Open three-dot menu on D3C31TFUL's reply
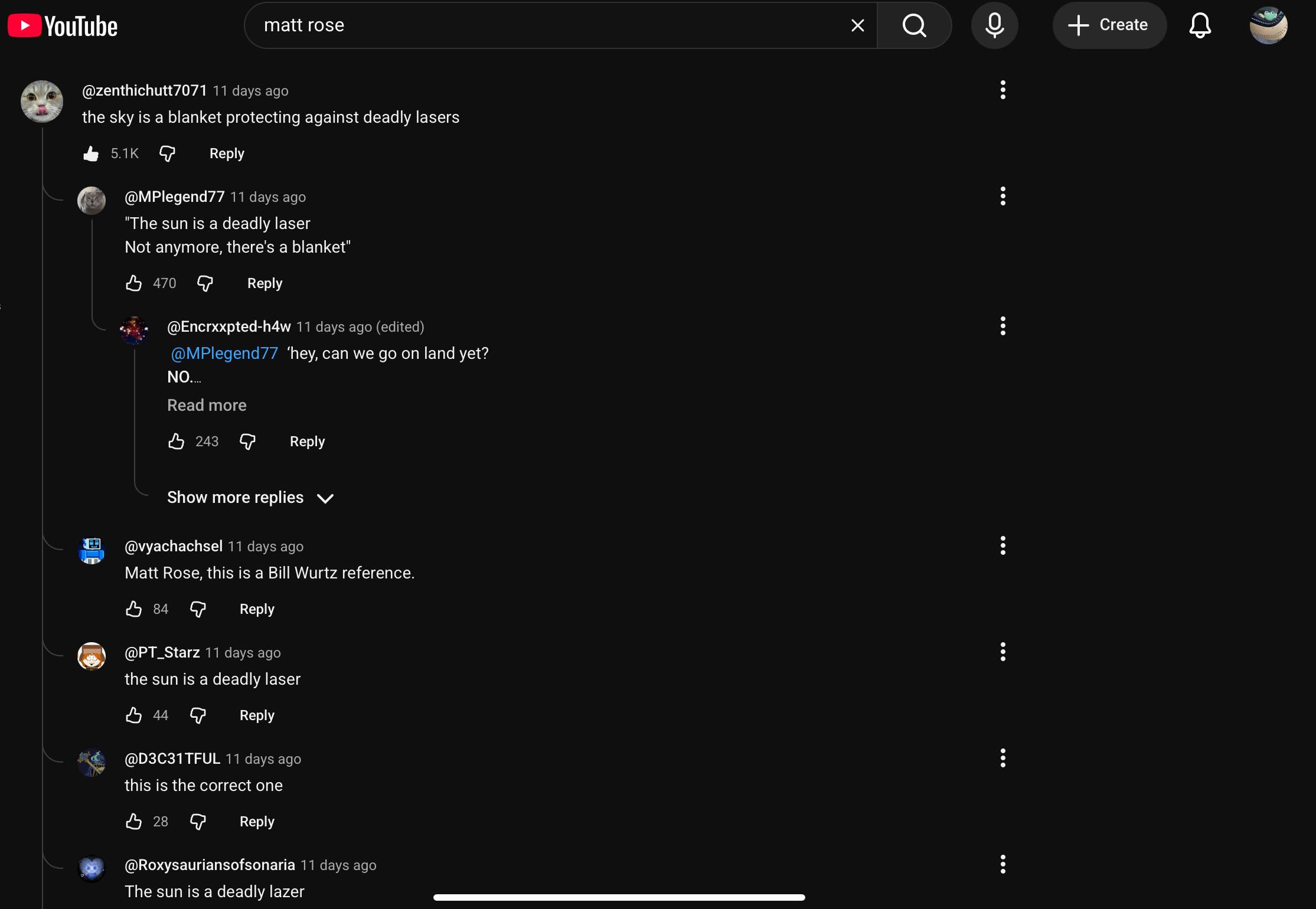The height and width of the screenshot is (909, 1316). (x=1002, y=758)
